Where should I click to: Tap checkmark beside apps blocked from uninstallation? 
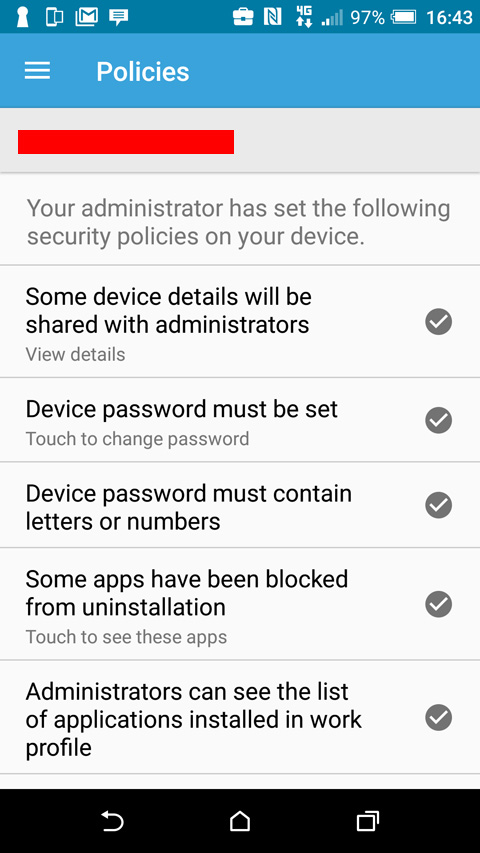439,604
